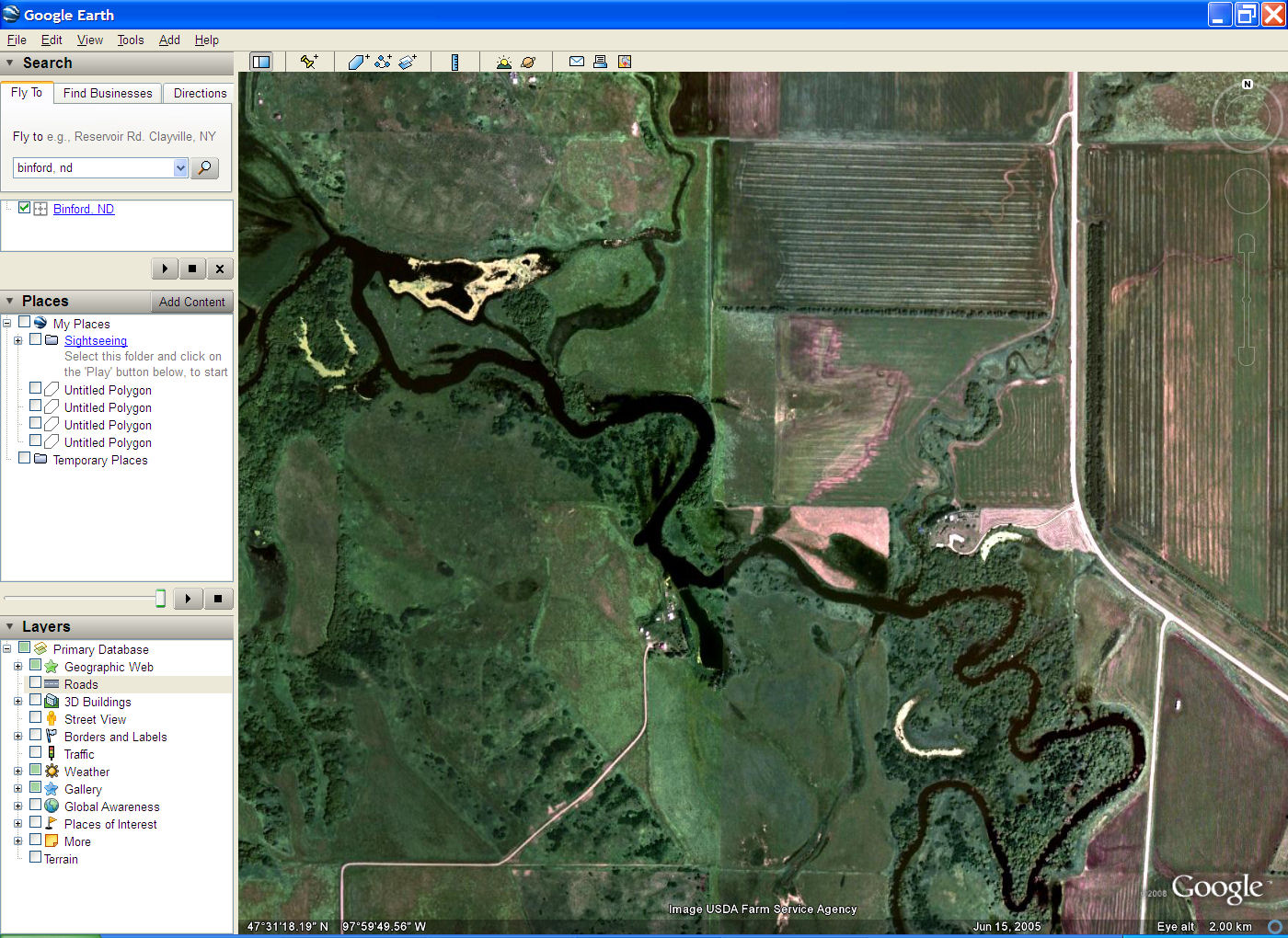Collapse the Places panel triangle
The image size is (1288, 938).
tap(10, 301)
